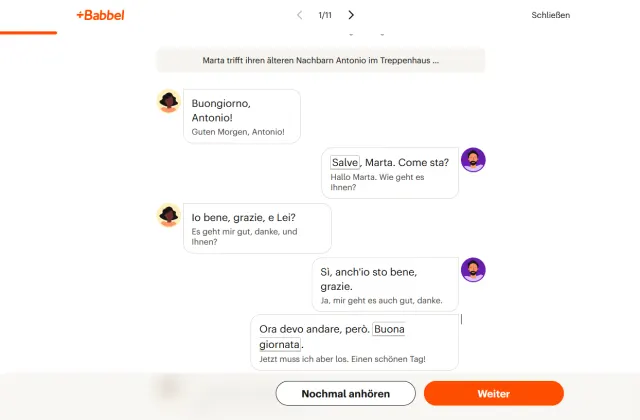Click Antonio's avatar beside Salve message

tap(473, 160)
